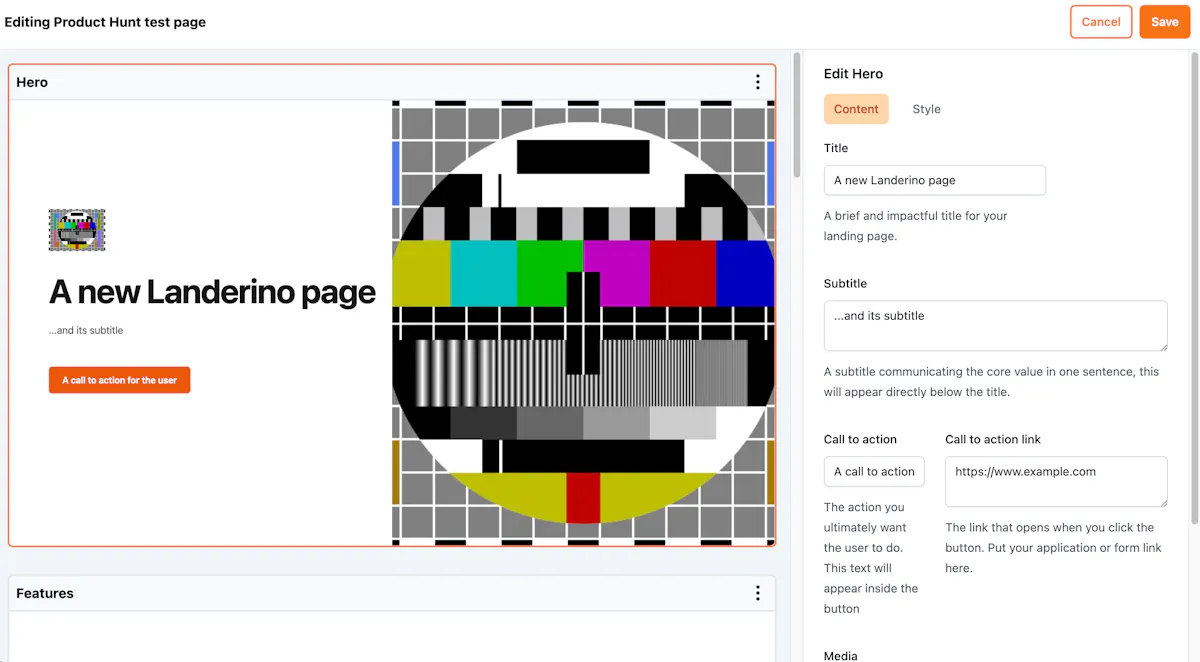This screenshot has width=1200, height=662.
Task: Click the 'Edit Hero' panel heading
Action: coord(853,74)
